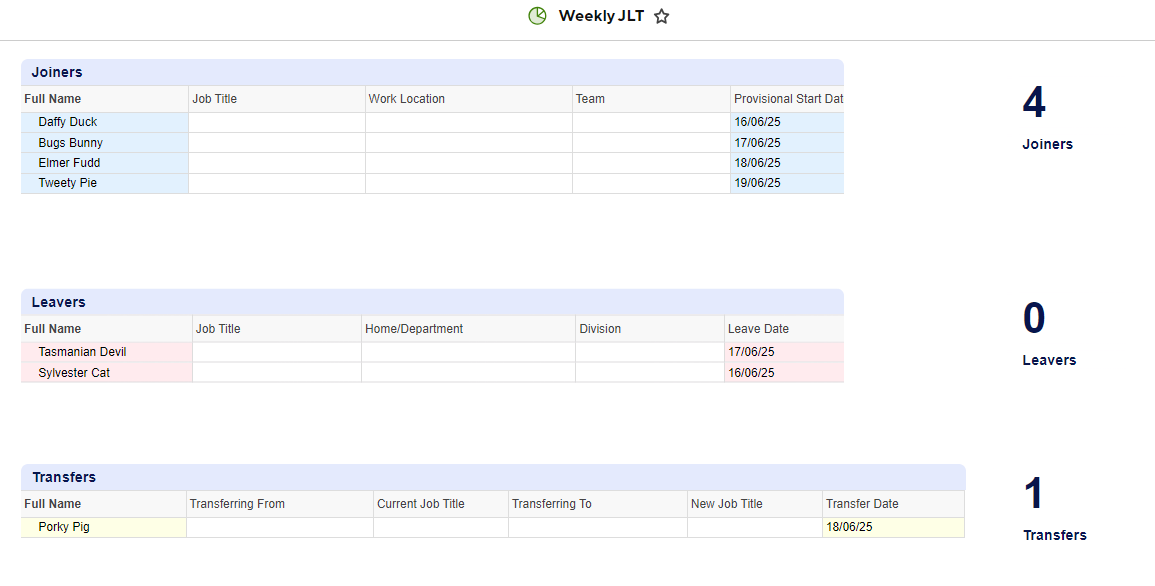Click Sylvester Cat's empty Division cell
Screen dimensions: 1155x586
pos(650,373)
